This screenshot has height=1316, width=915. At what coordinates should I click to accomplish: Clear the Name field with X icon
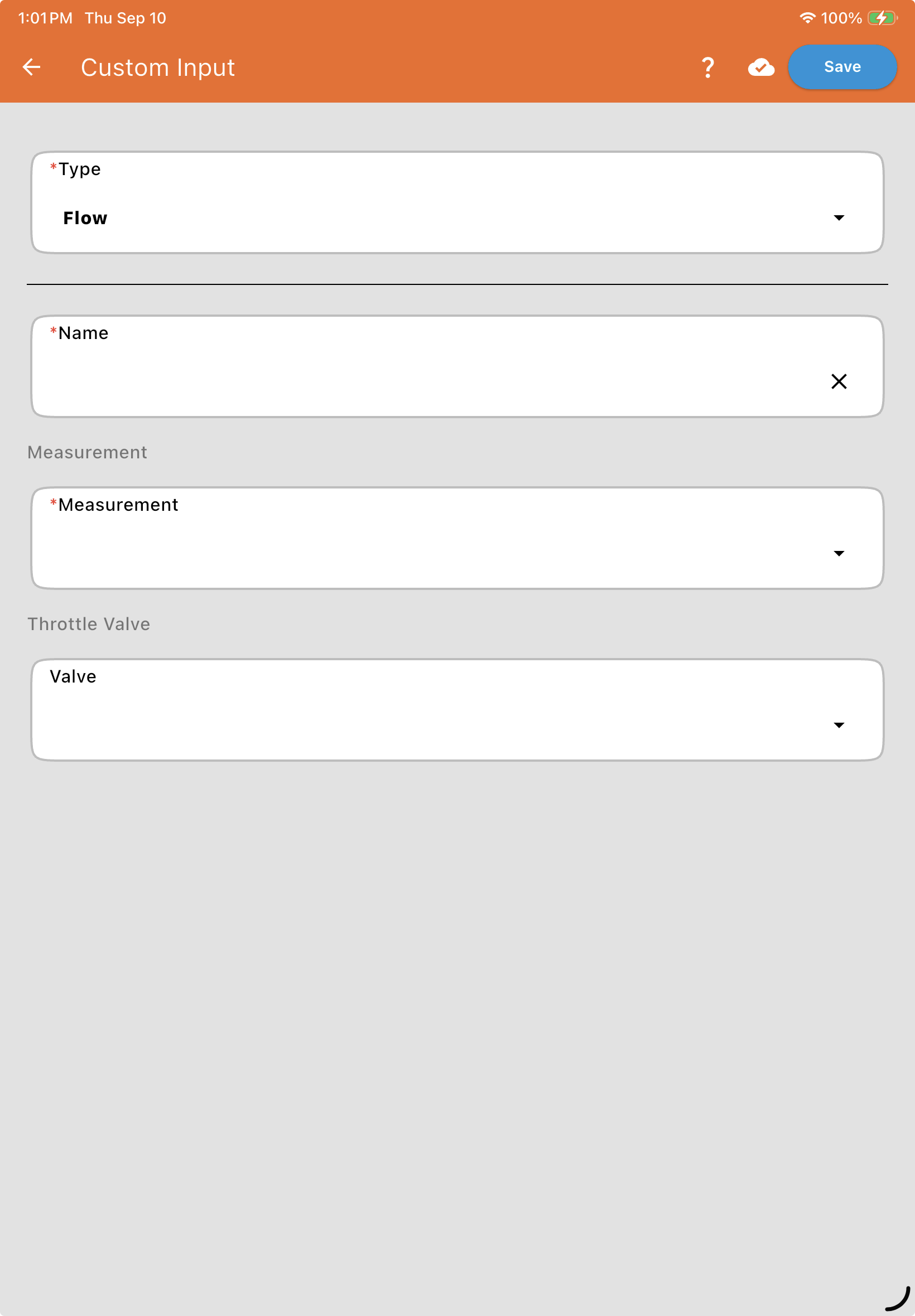839,381
